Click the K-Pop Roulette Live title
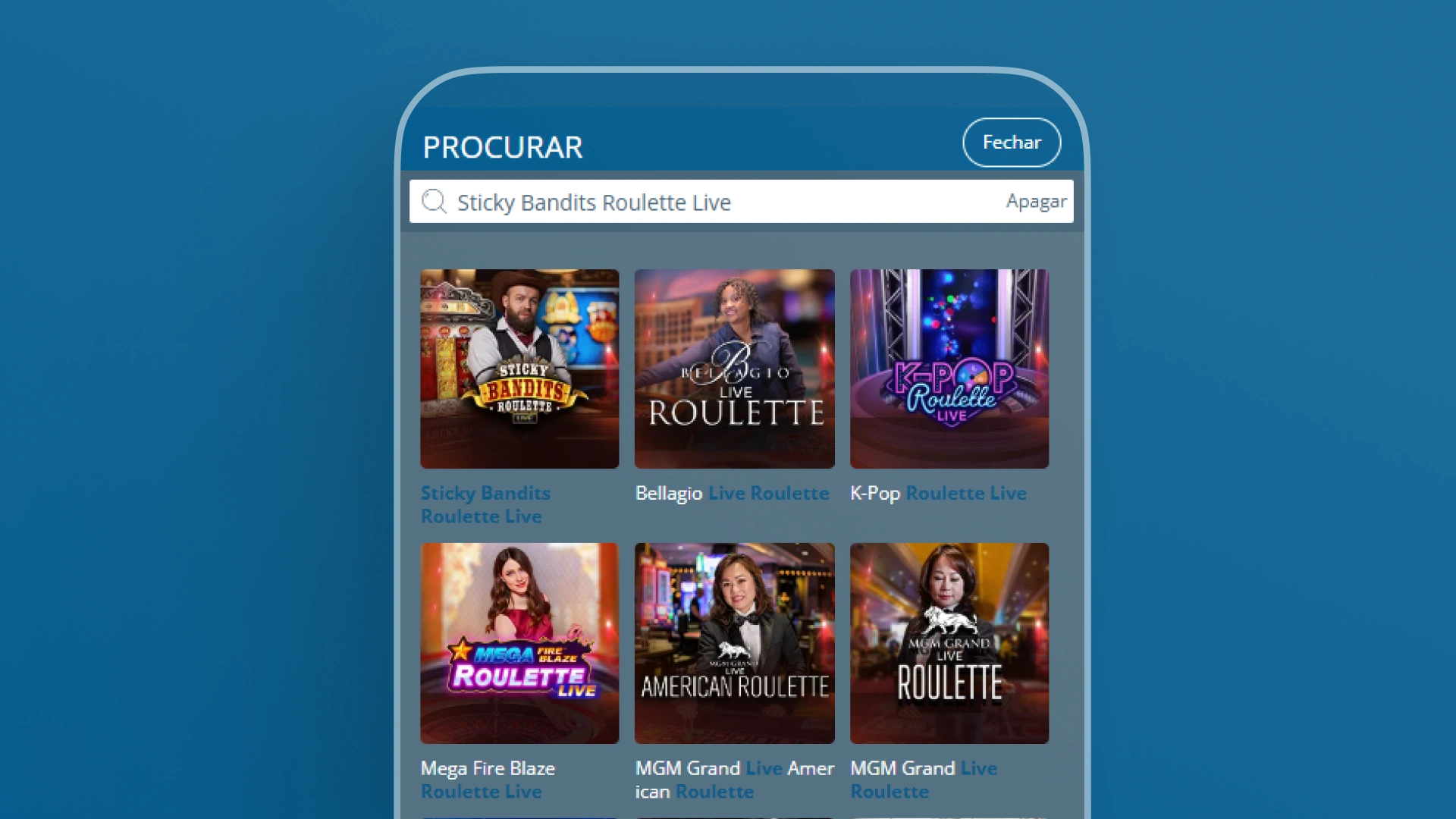 (x=938, y=494)
